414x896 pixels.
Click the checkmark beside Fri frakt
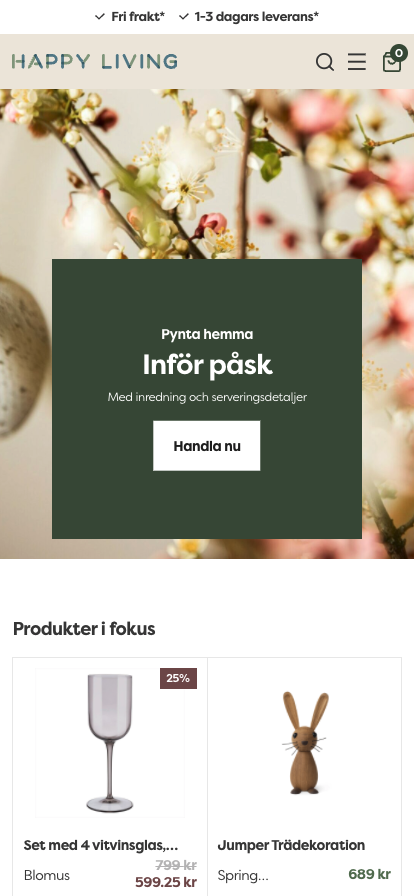click(x=100, y=17)
